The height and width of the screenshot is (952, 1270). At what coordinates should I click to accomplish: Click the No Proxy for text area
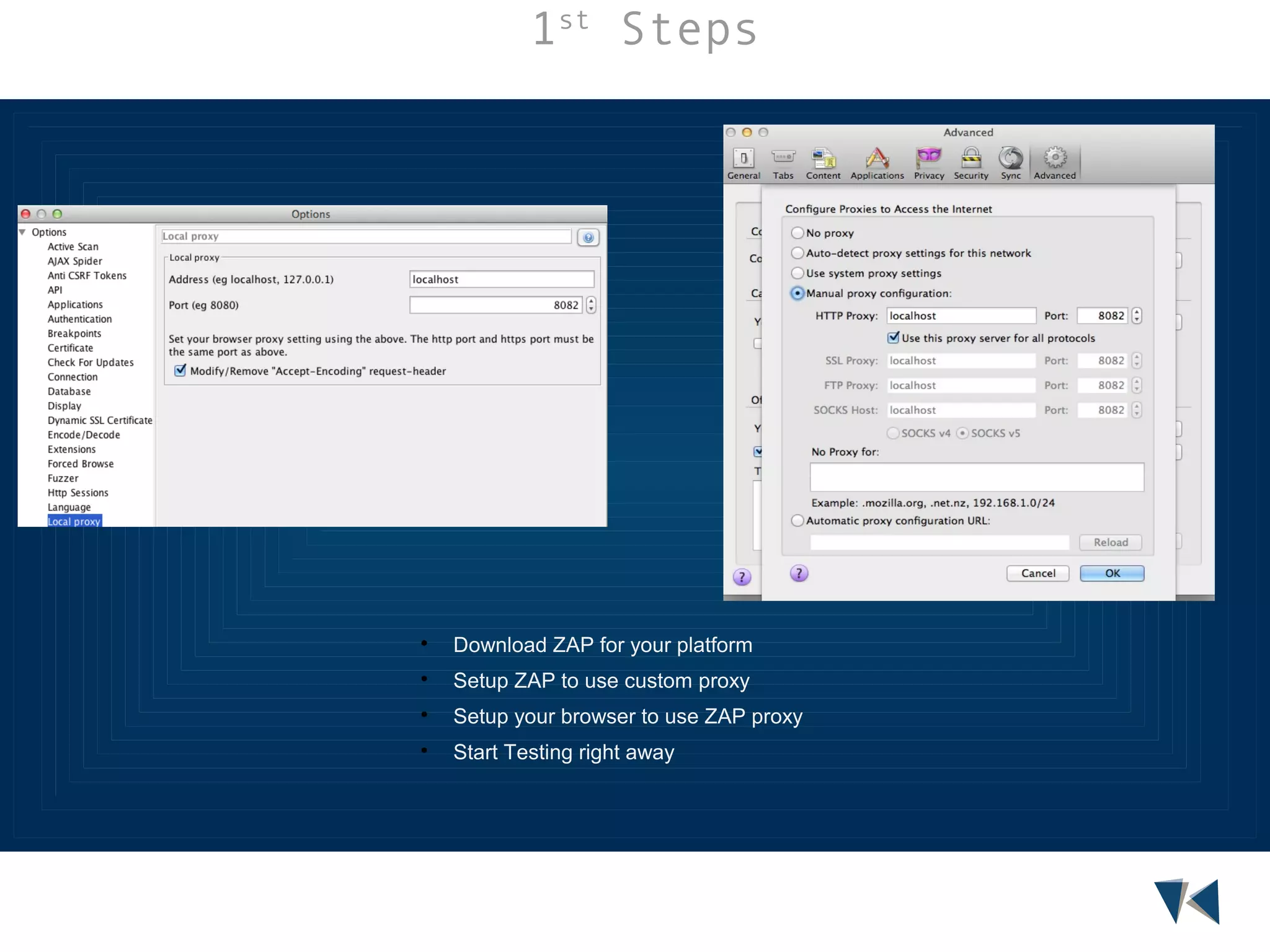(977, 477)
